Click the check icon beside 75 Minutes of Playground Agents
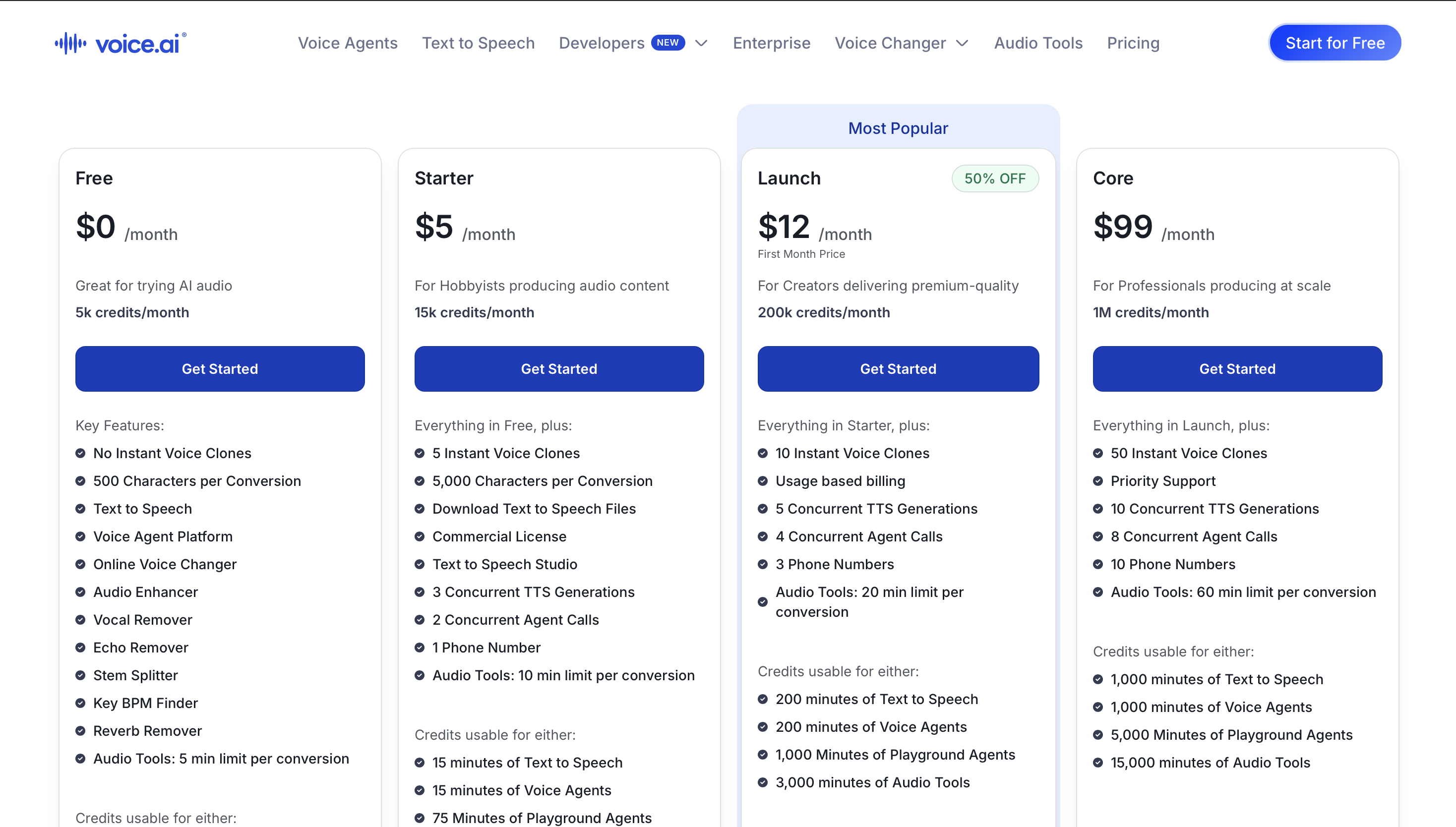1456x827 pixels. coord(419,819)
